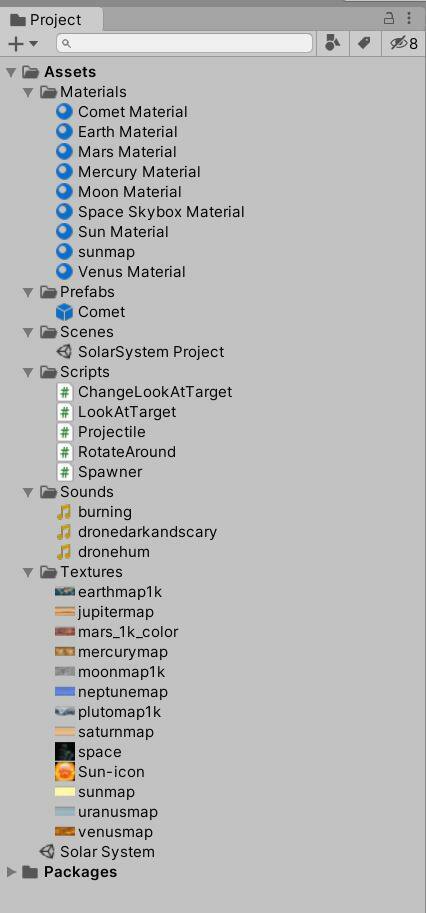Select the SolarSystem Project scene icon
Viewport: 426px width, 913px height.
coord(64,352)
